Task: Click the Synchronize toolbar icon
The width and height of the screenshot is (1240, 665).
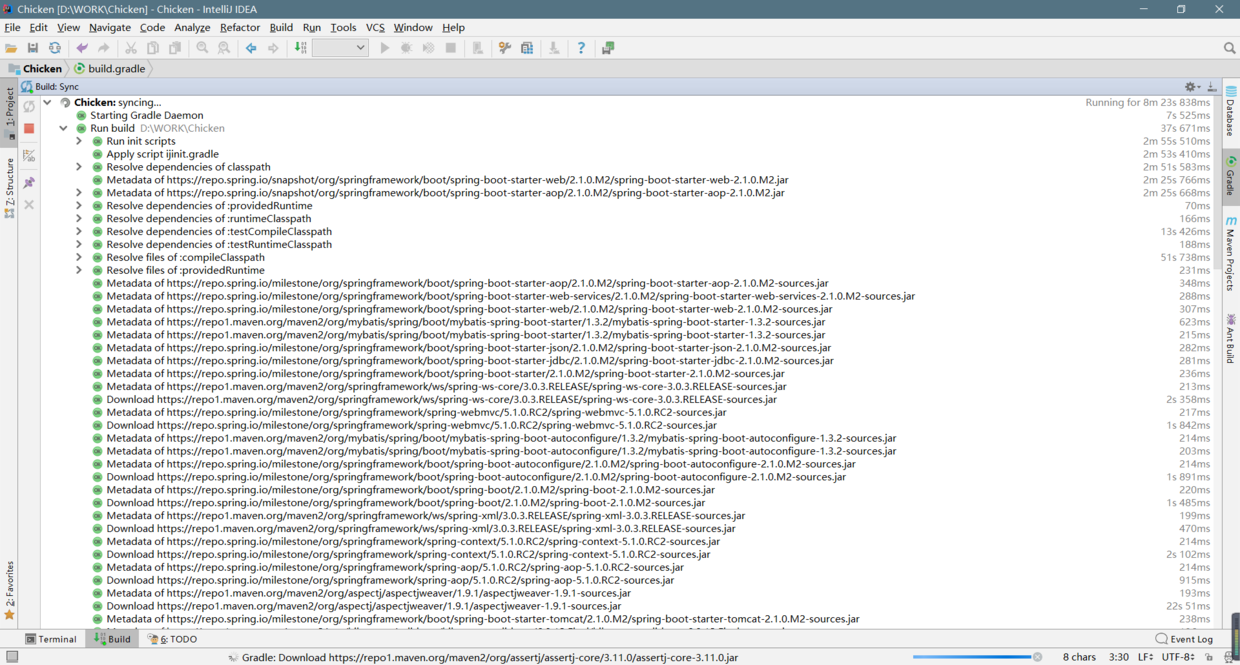Action: tap(55, 48)
